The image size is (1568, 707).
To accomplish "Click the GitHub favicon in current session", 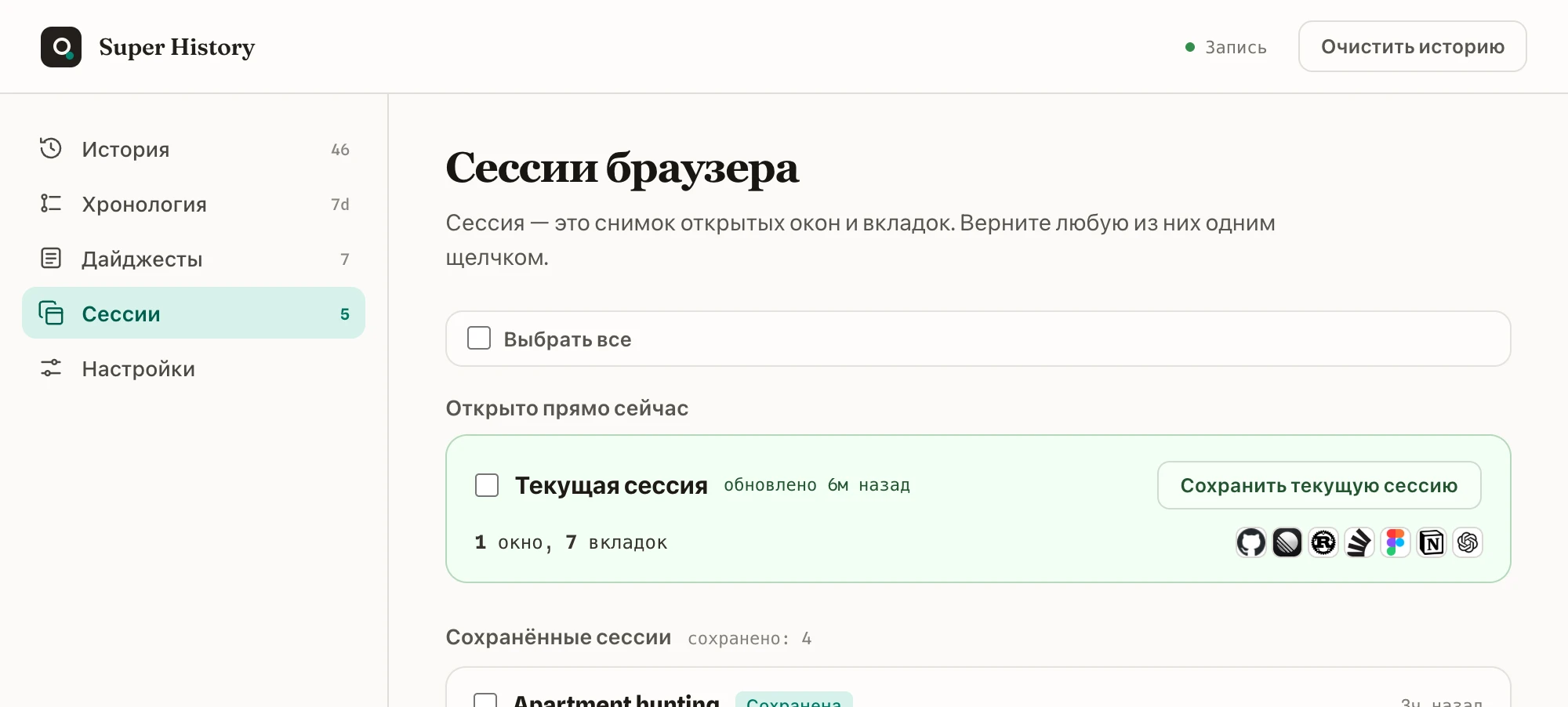I will tap(1251, 542).
